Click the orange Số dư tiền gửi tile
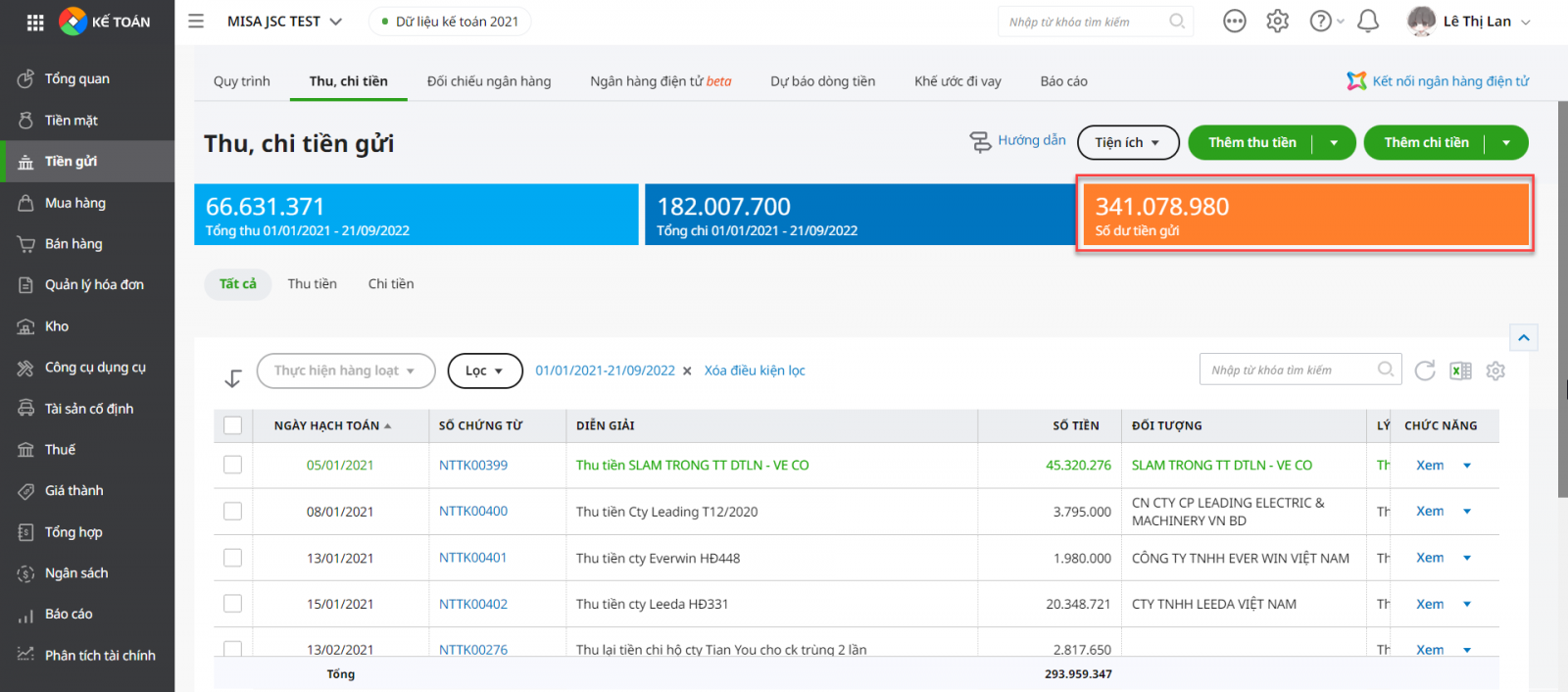Screen dimensions: 1568x692 1304,216
